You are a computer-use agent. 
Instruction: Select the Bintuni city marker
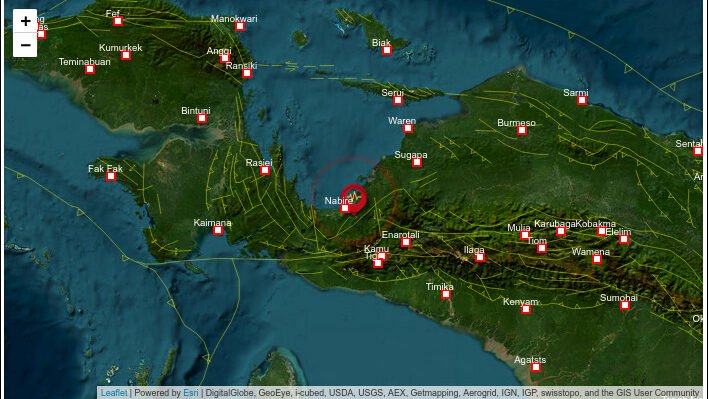202,118
